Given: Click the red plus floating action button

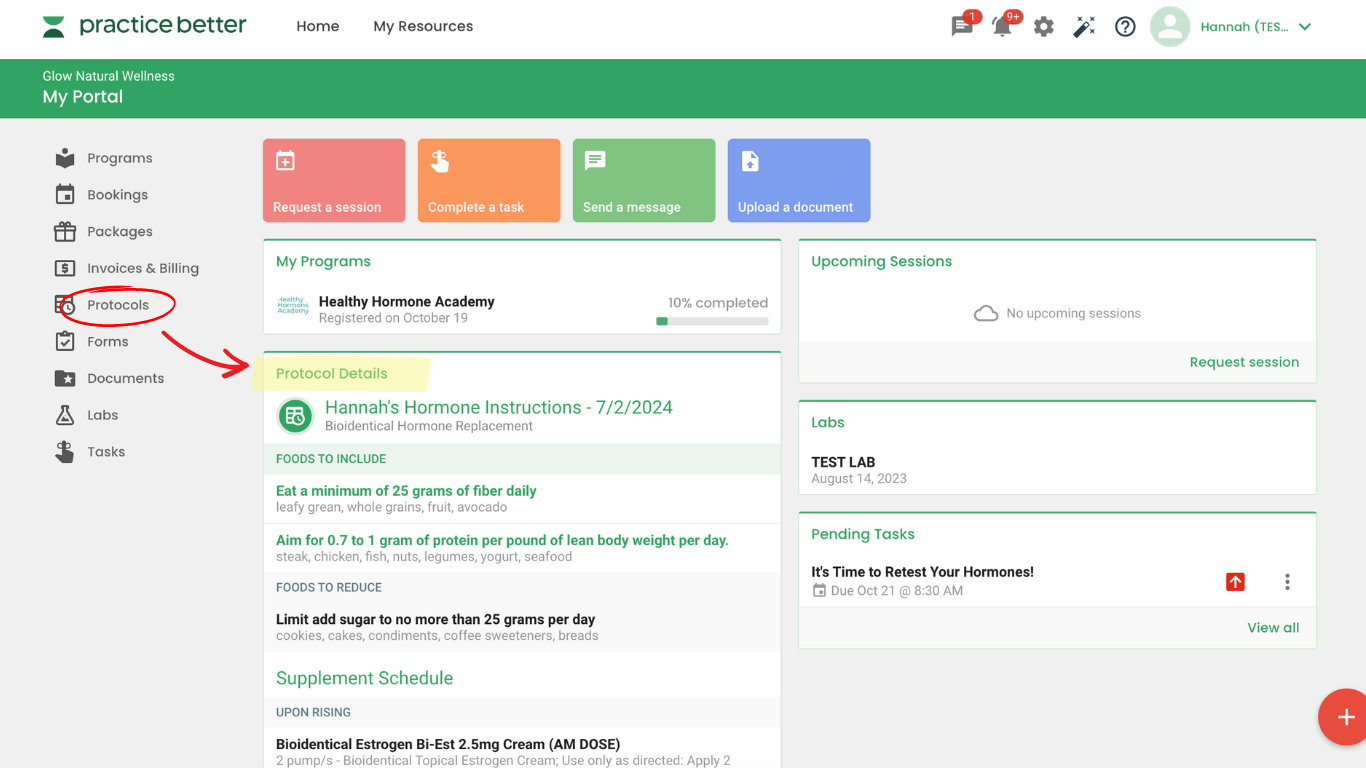Looking at the screenshot, I should (x=1346, y=718).
